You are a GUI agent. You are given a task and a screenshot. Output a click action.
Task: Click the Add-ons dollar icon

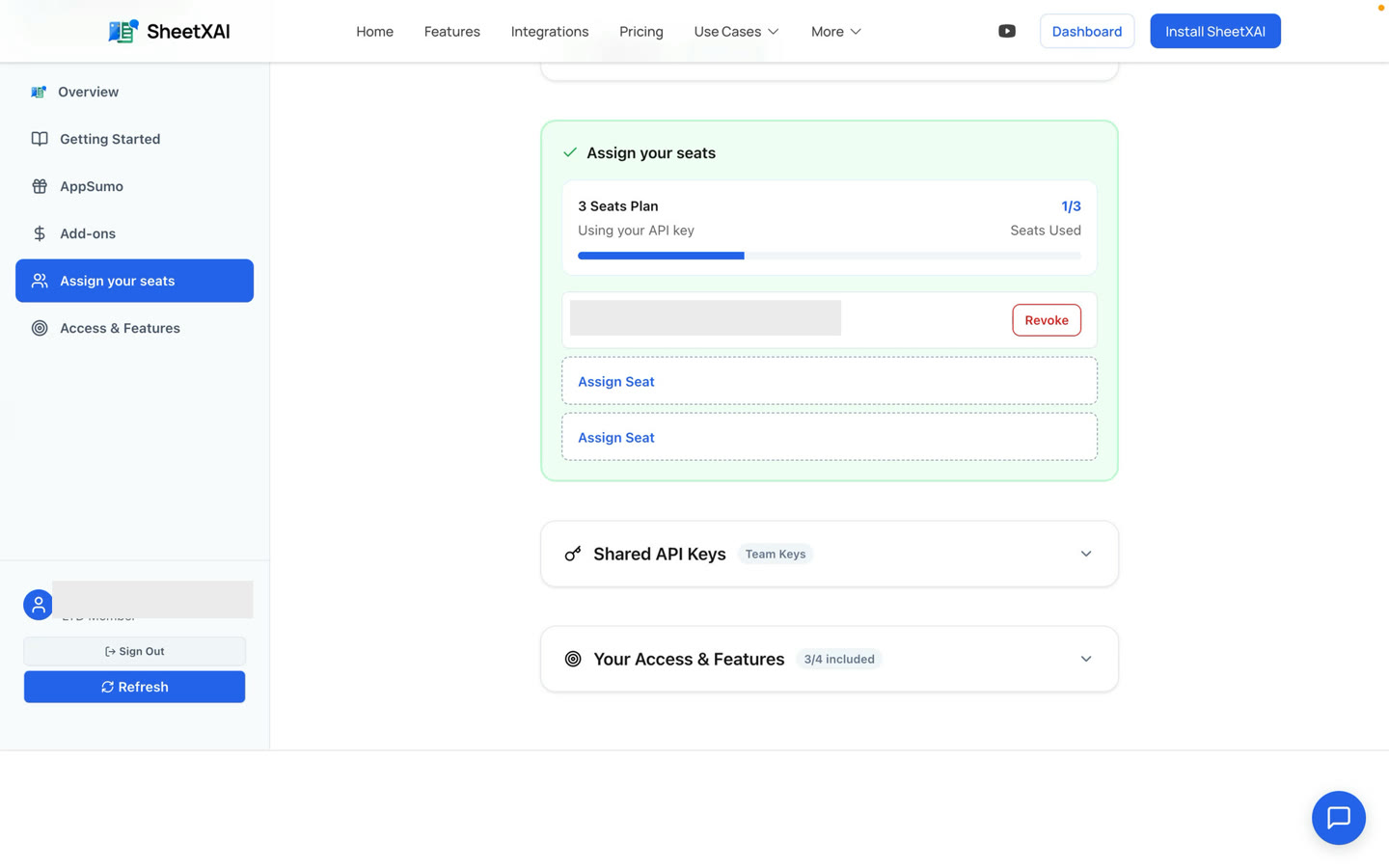coord(40,233)
